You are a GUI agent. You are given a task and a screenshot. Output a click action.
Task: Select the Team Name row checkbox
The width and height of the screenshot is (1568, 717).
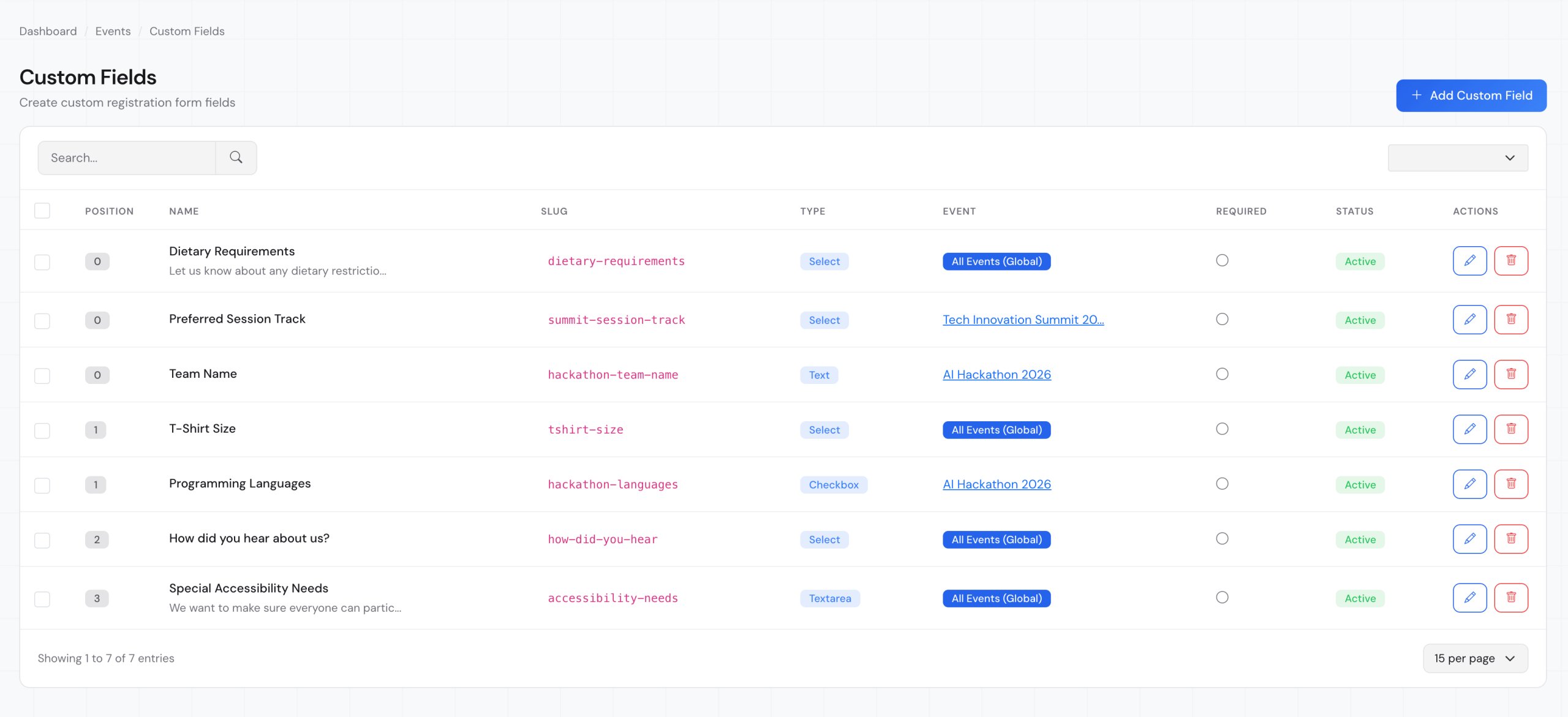42,375
